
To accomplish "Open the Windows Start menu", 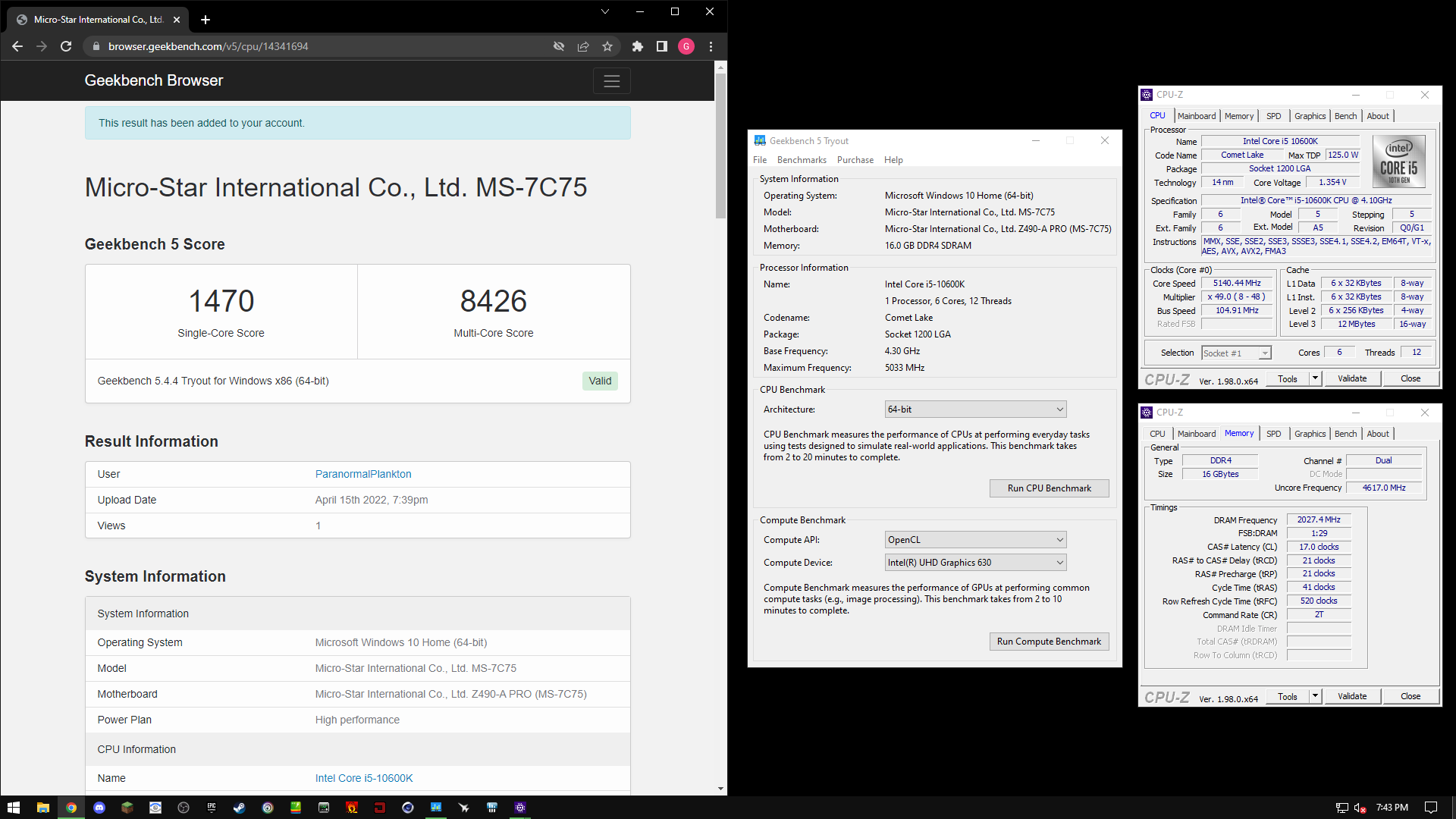I will coord(14,808).
